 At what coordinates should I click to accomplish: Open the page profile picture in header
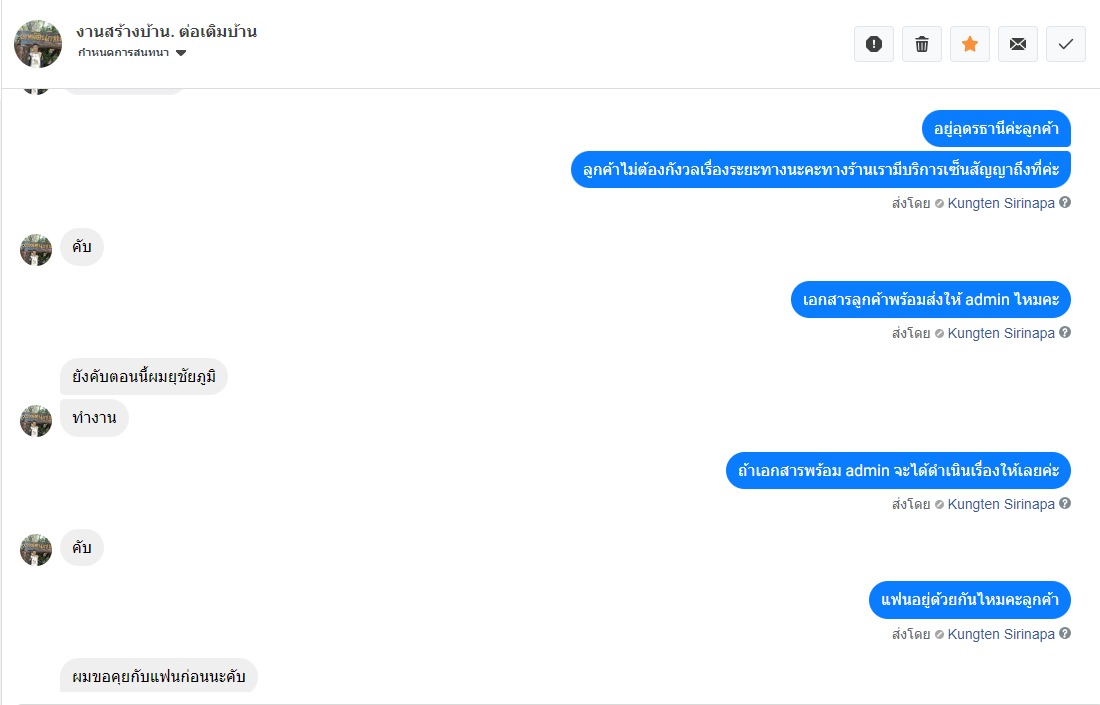[x=38, y=43]
